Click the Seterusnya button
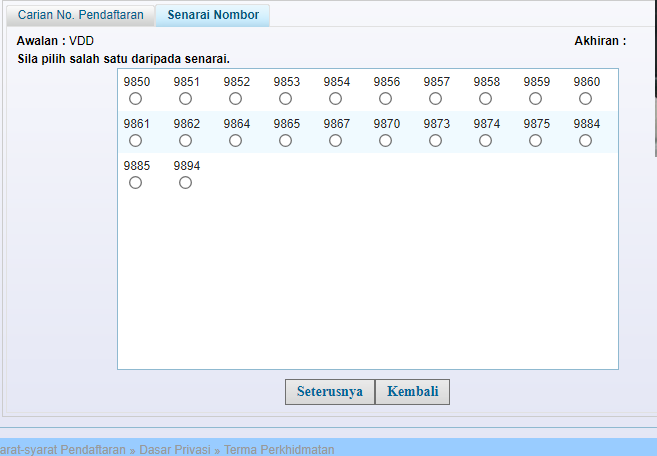Image resolution: width=657 pixels, height=456 pixels. 330,391
